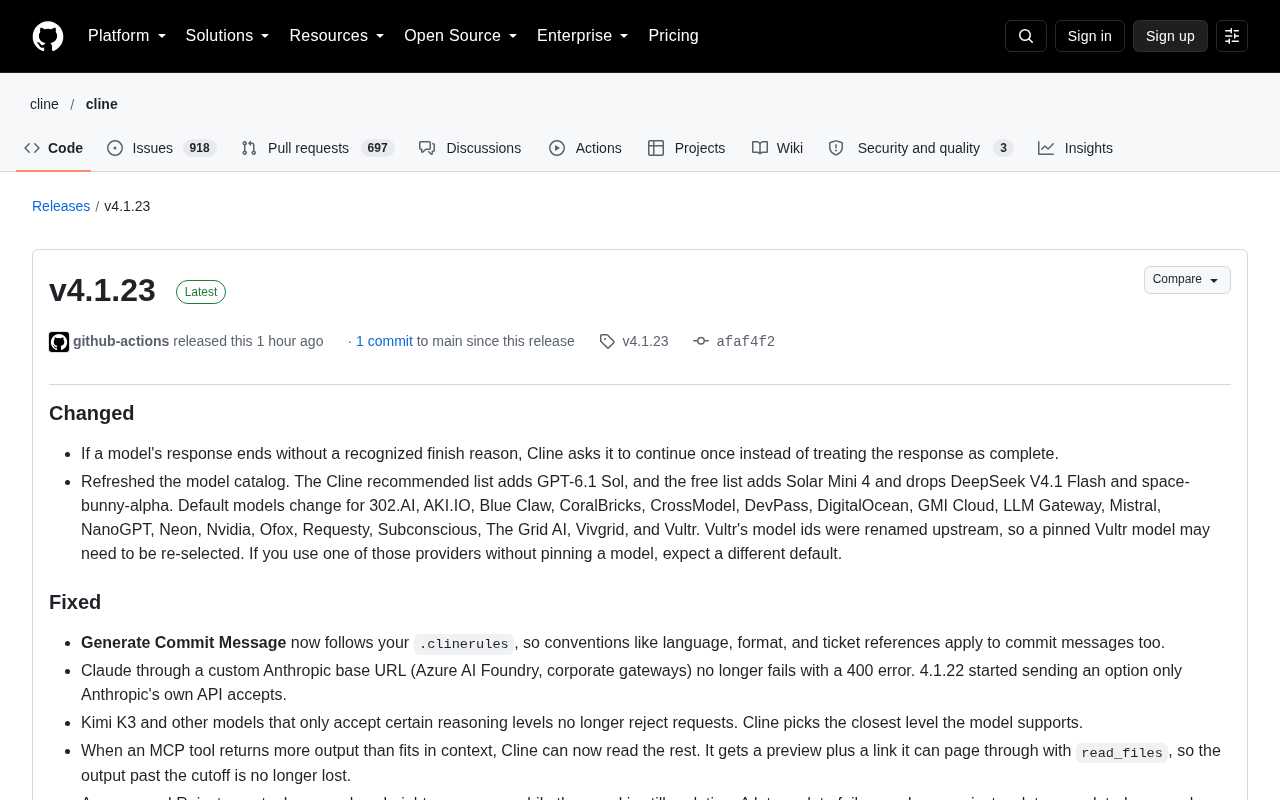1280x800 pixels.
Task: Expand the Solutions menu
Action: [x=228, y=36]
